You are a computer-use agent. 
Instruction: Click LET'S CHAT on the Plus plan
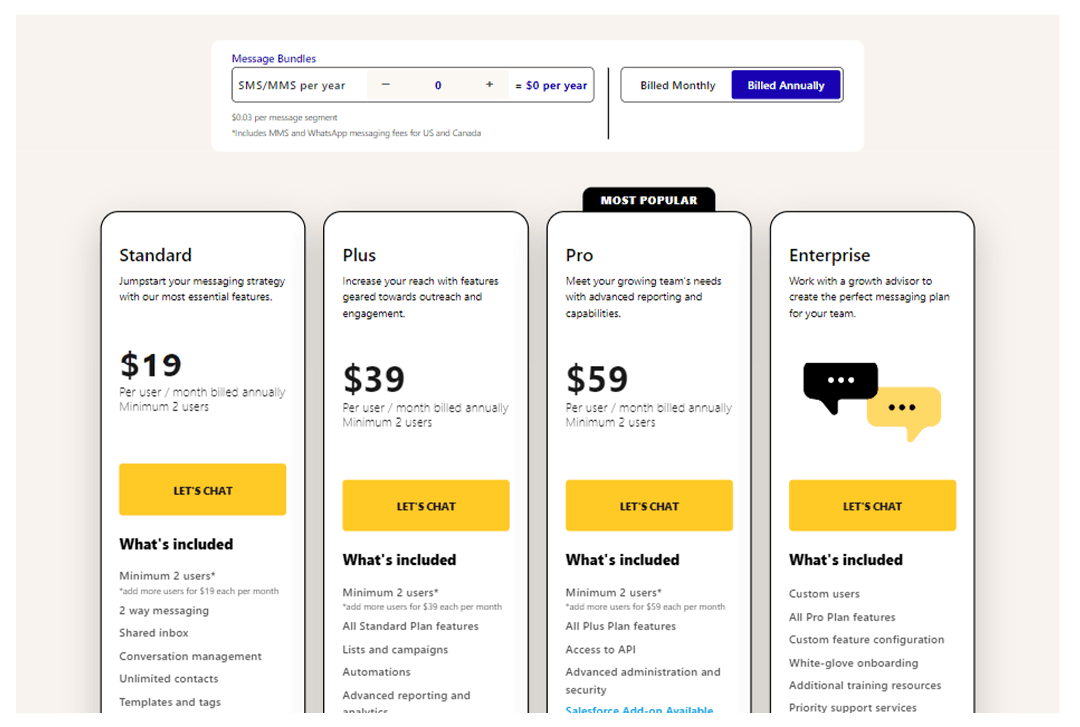[425, 506]
